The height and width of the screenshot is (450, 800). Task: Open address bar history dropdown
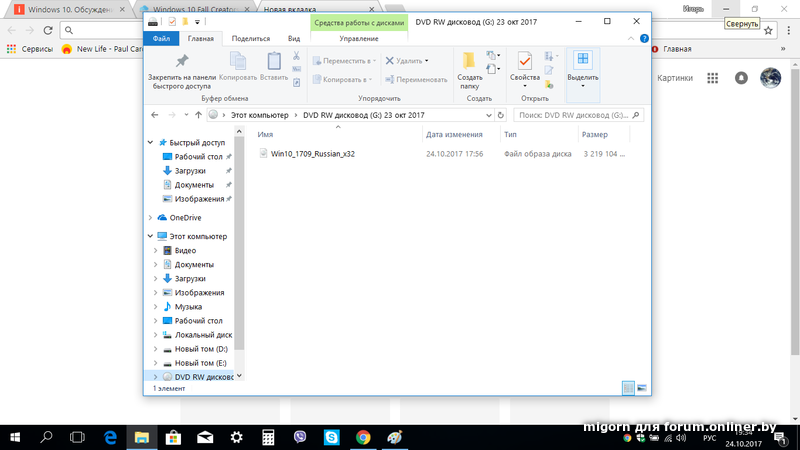coord(489,115)
